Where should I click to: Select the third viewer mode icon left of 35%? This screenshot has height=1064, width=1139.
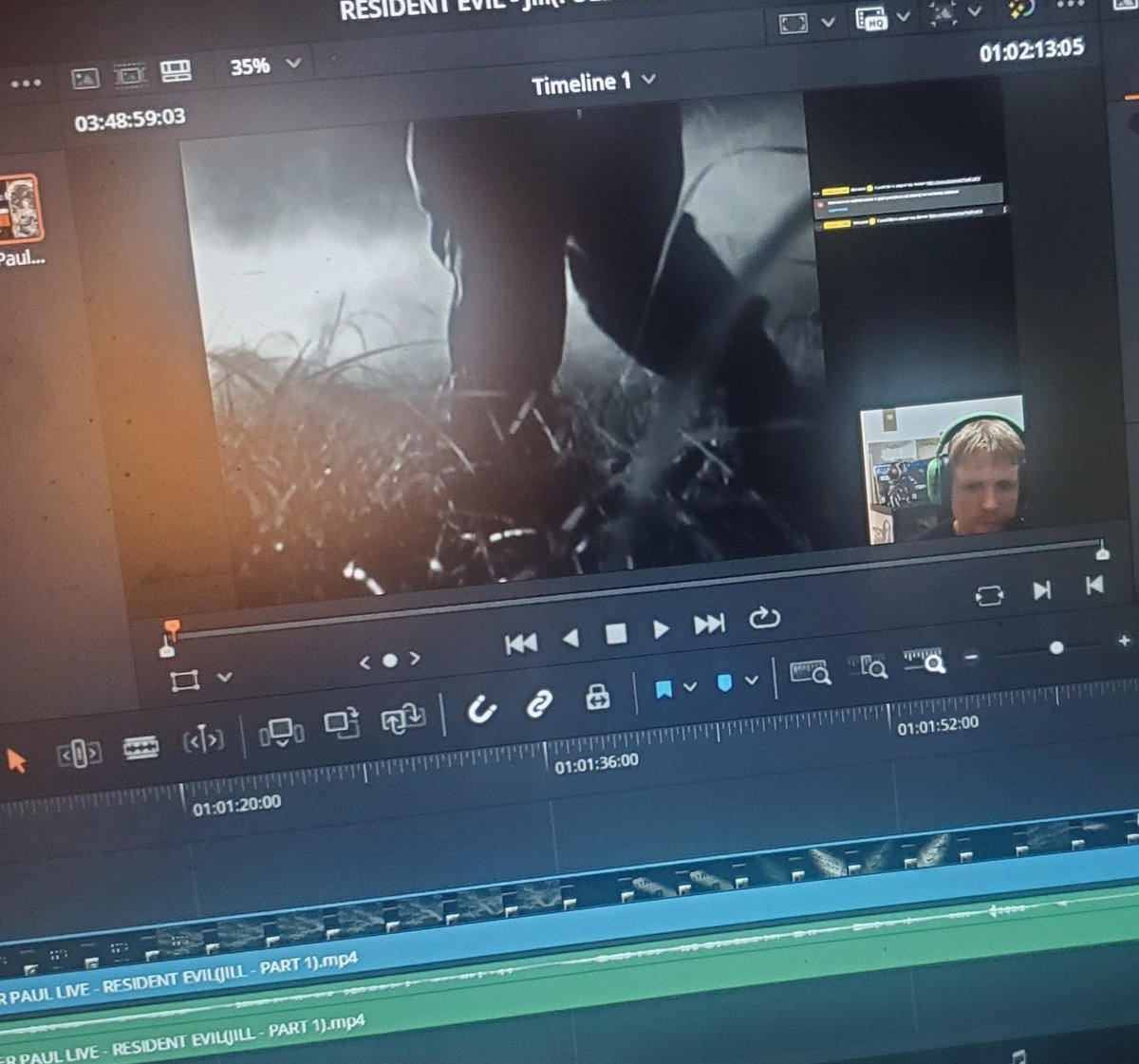(x=176, y=70)
